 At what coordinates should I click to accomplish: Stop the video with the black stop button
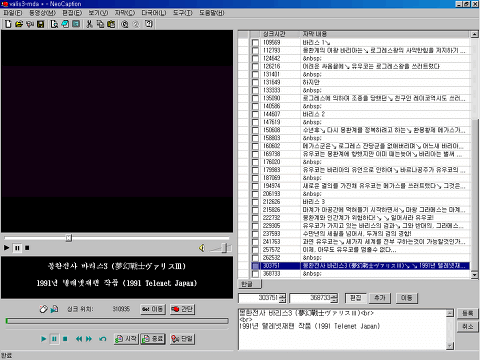27,248
